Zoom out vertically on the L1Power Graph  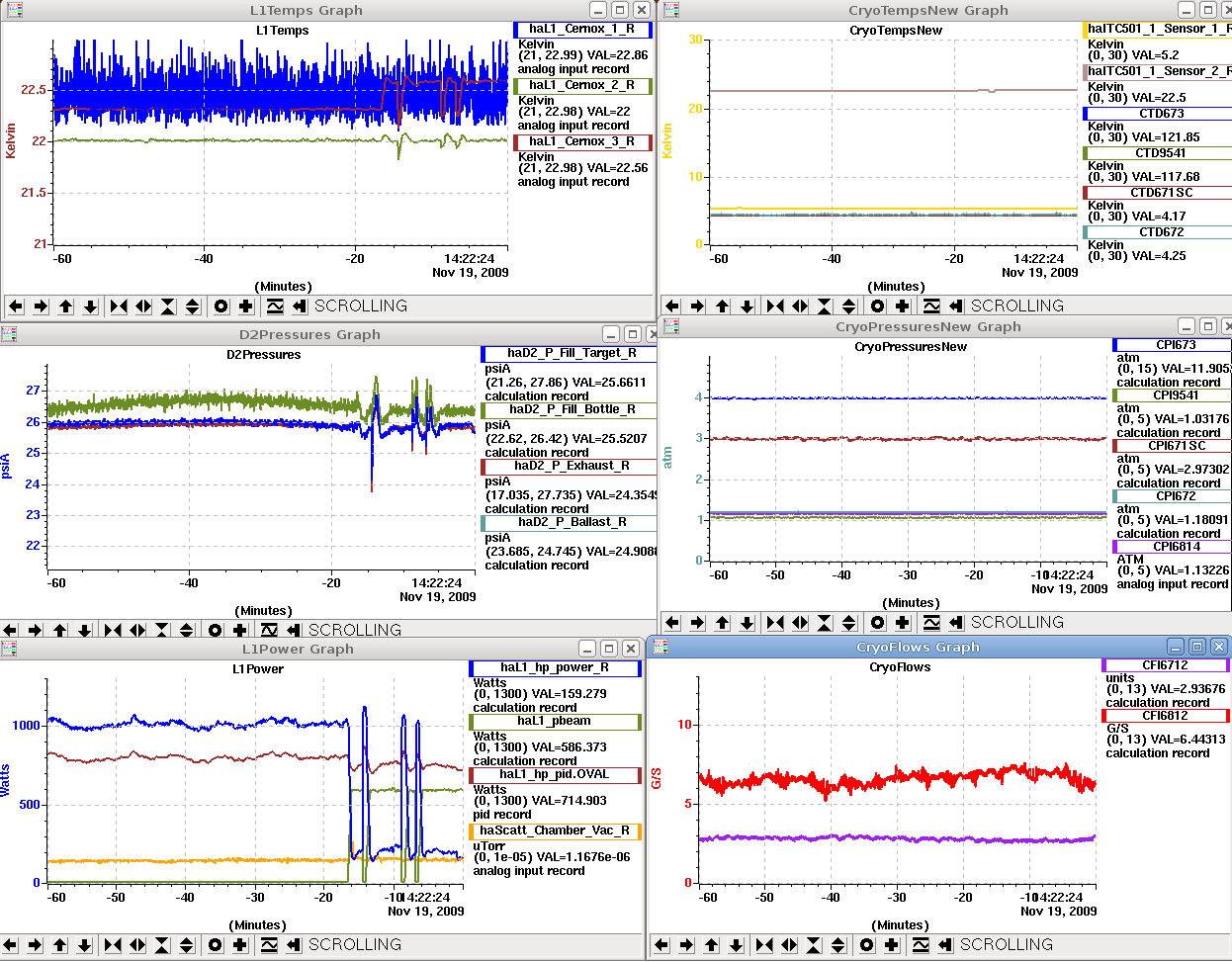[187, 945]
